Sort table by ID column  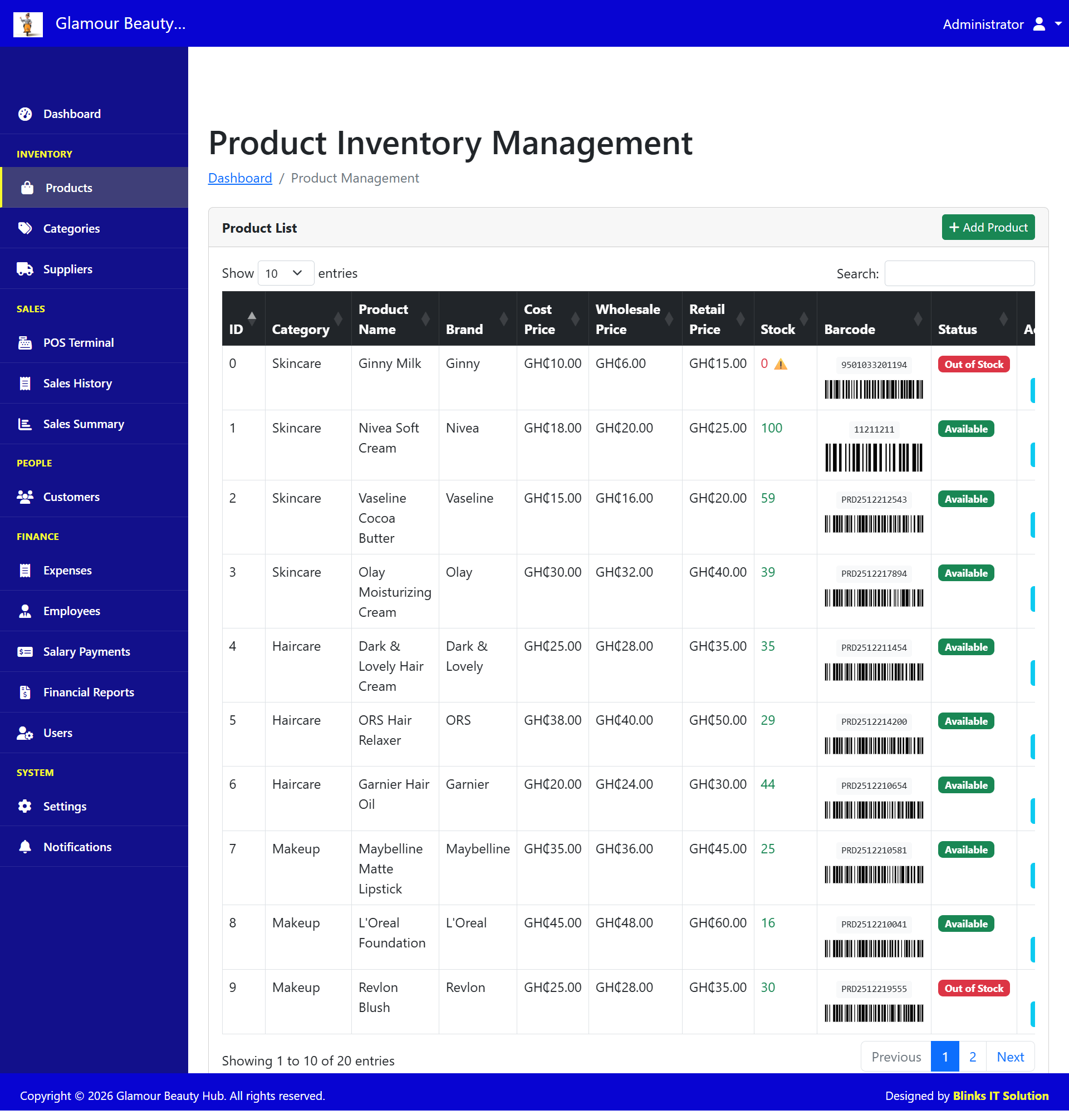click(x=243, y=319)
